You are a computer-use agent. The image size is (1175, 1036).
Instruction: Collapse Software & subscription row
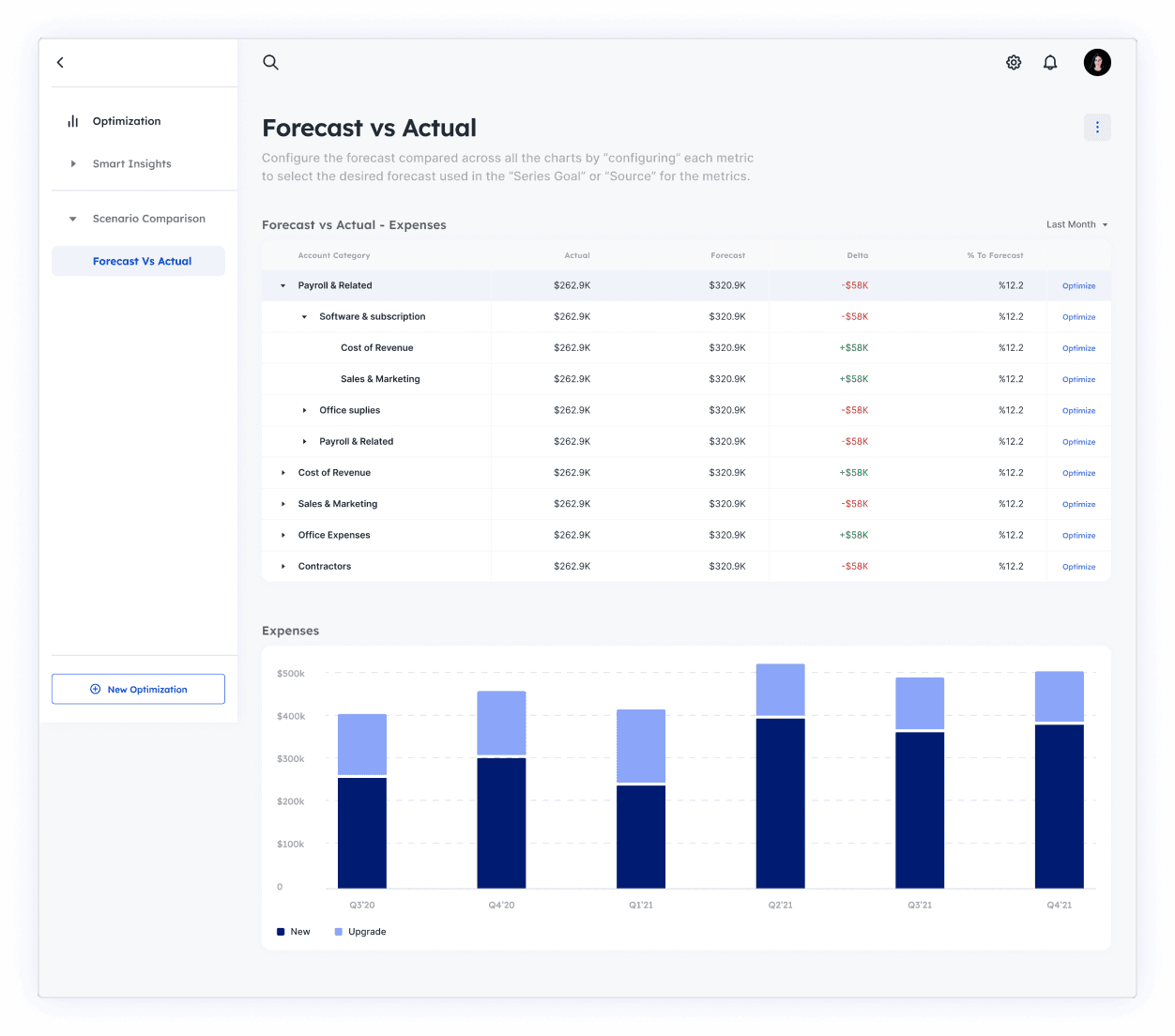coord(304,317)
